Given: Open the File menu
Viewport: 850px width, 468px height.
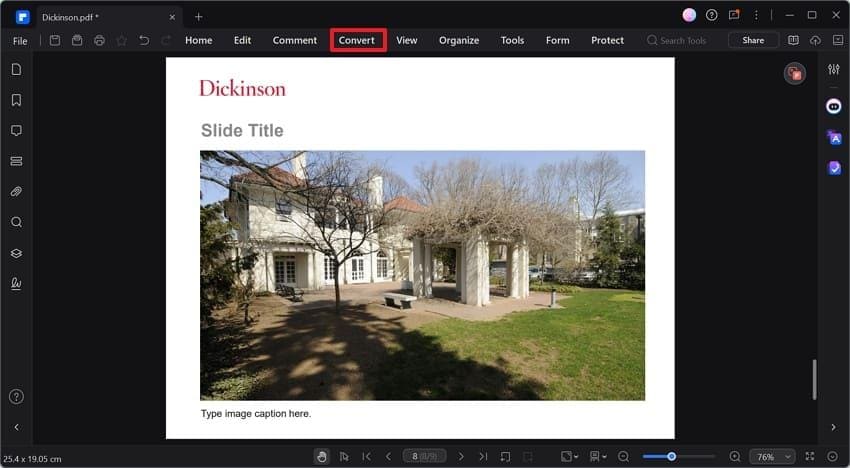Looking at the screenshot, I should 20,41.
